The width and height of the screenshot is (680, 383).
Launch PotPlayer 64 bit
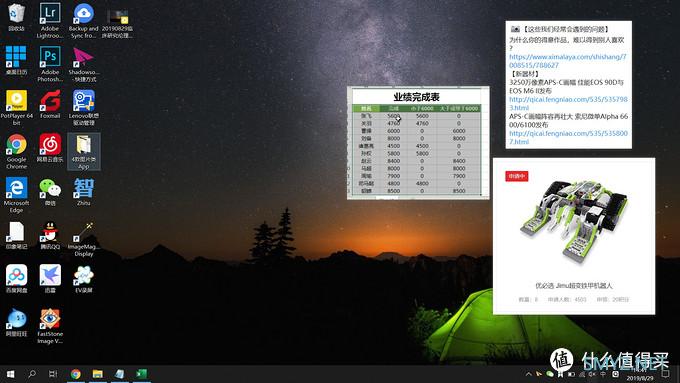click(x=16, y=107)
